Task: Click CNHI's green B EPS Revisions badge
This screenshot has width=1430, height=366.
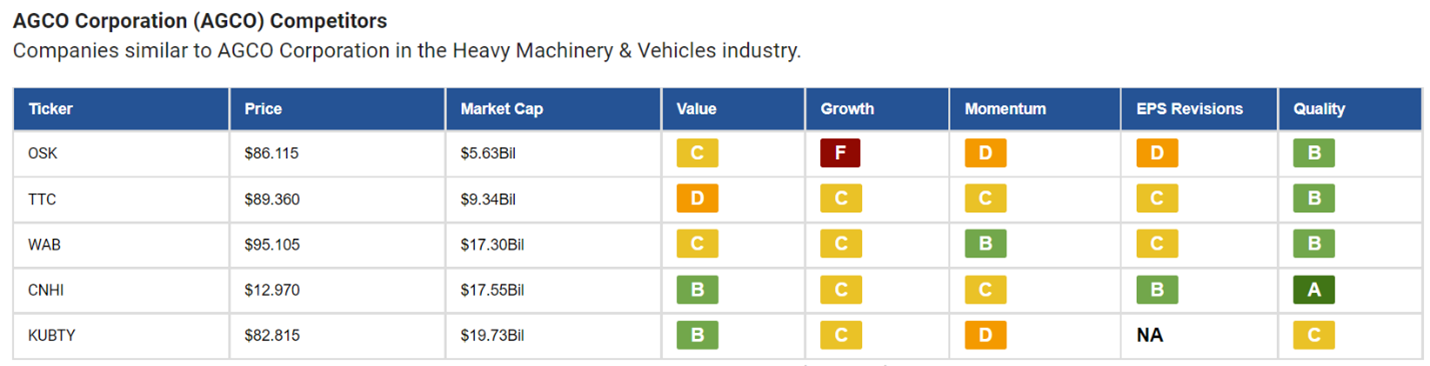Action: click(x=1157, y=290)
